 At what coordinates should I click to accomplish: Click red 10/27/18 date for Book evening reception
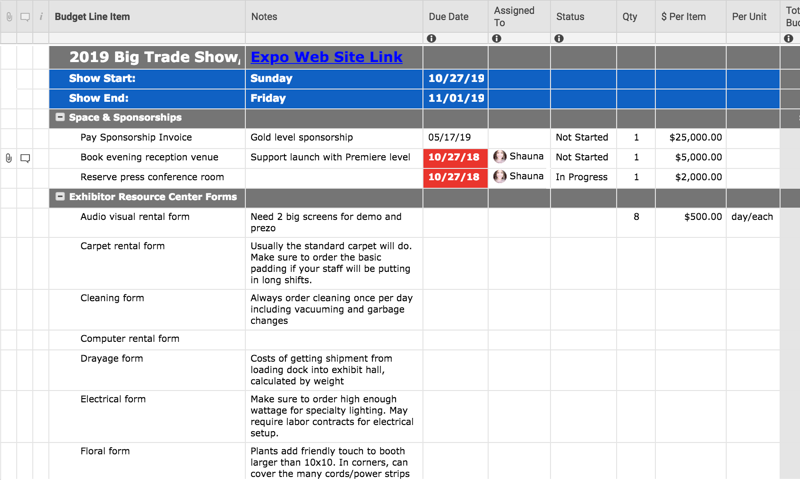click(x=456, y=158)
